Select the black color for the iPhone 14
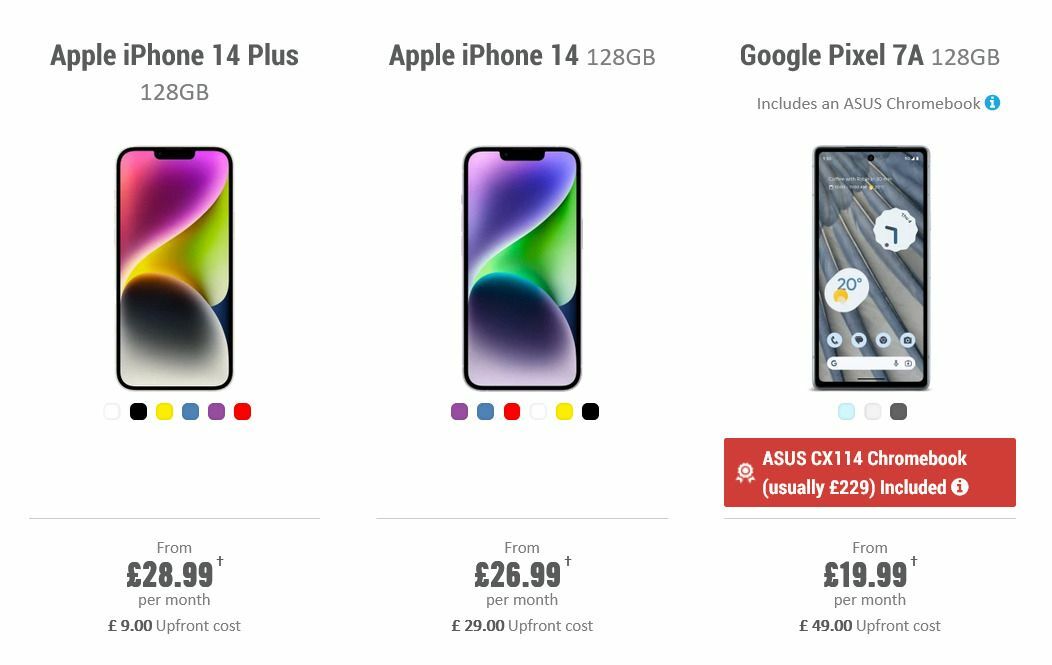This screenshot has height=665, width=1052. 589,411
